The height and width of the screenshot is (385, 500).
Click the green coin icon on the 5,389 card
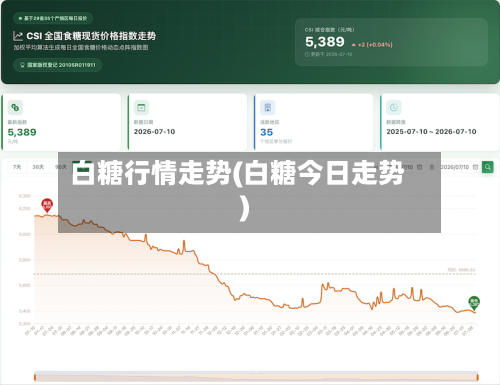click(x=15, y=107)
